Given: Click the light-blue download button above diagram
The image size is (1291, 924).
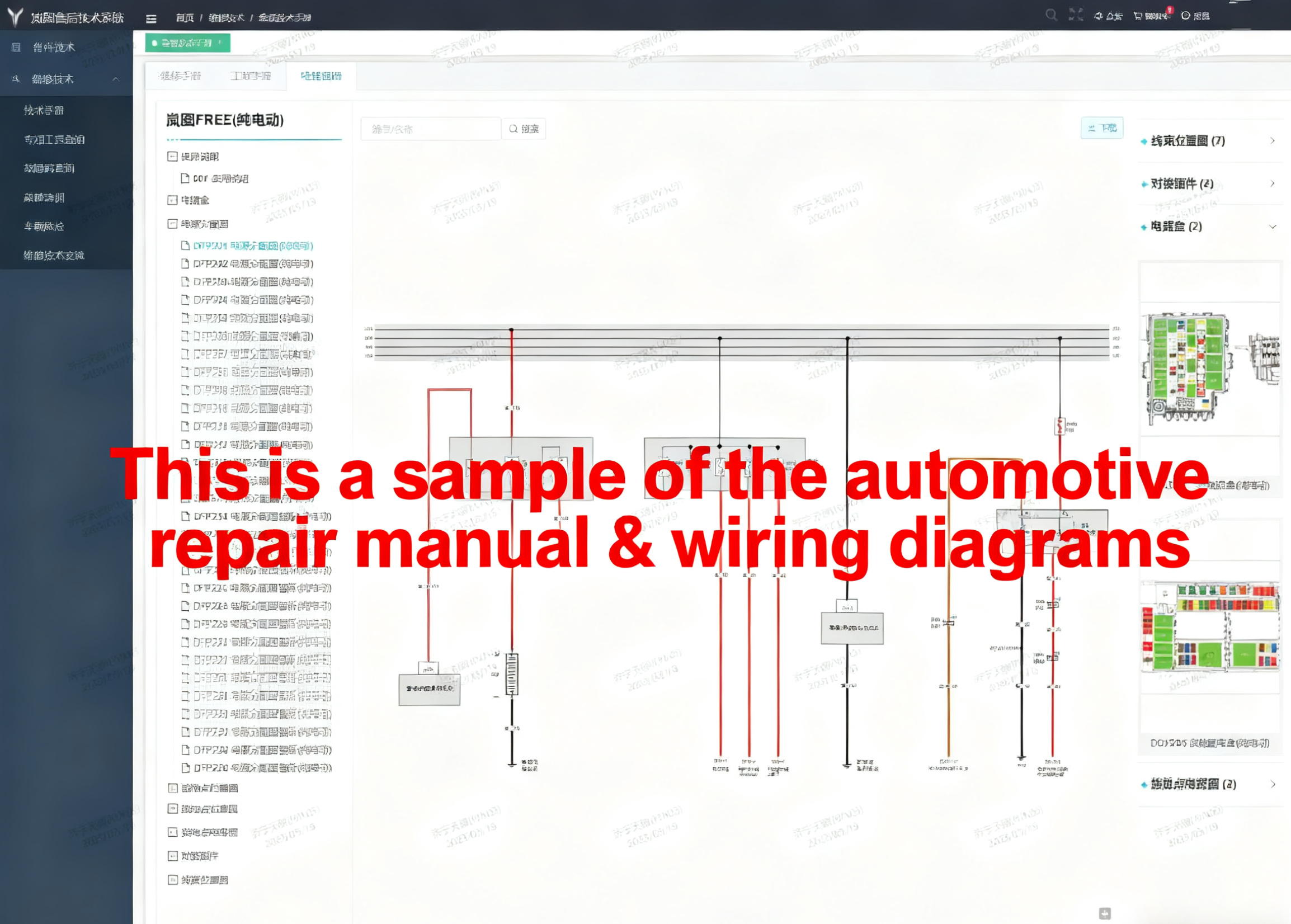Looking at the screenshot, I should click(x=1101, y=128).
